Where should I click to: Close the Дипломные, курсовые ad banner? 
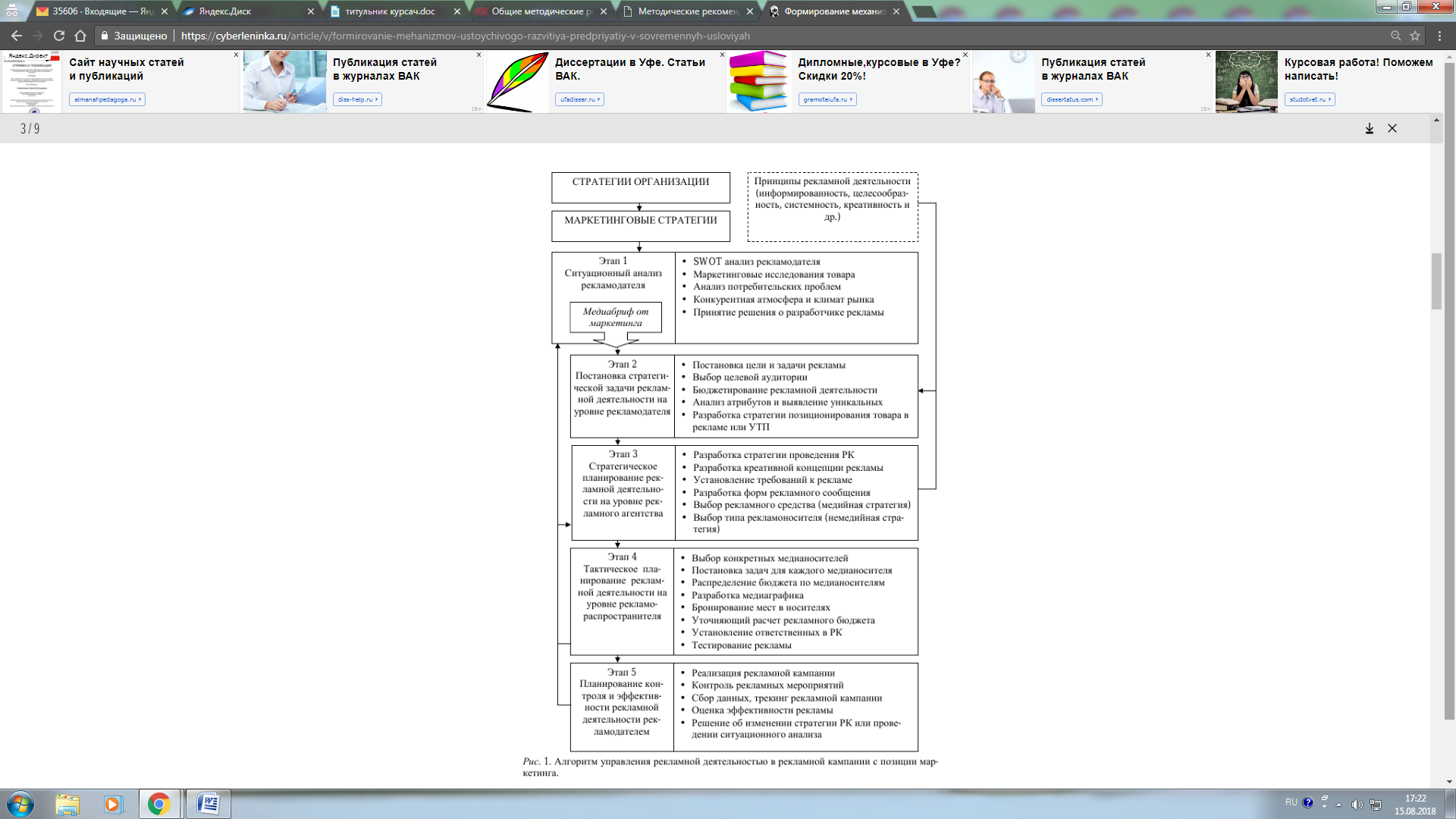pyautogui.click(x=965, y=55)
